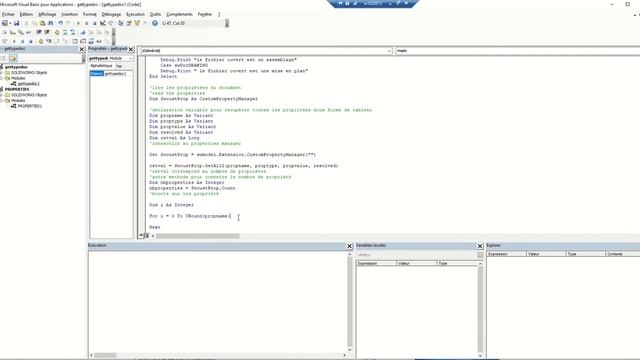The height and width of the screenshot is (360, 640).
Task: Click the Step Into icon in Debug toolbar
Action: pyautogui.click(x=49, y=41)
